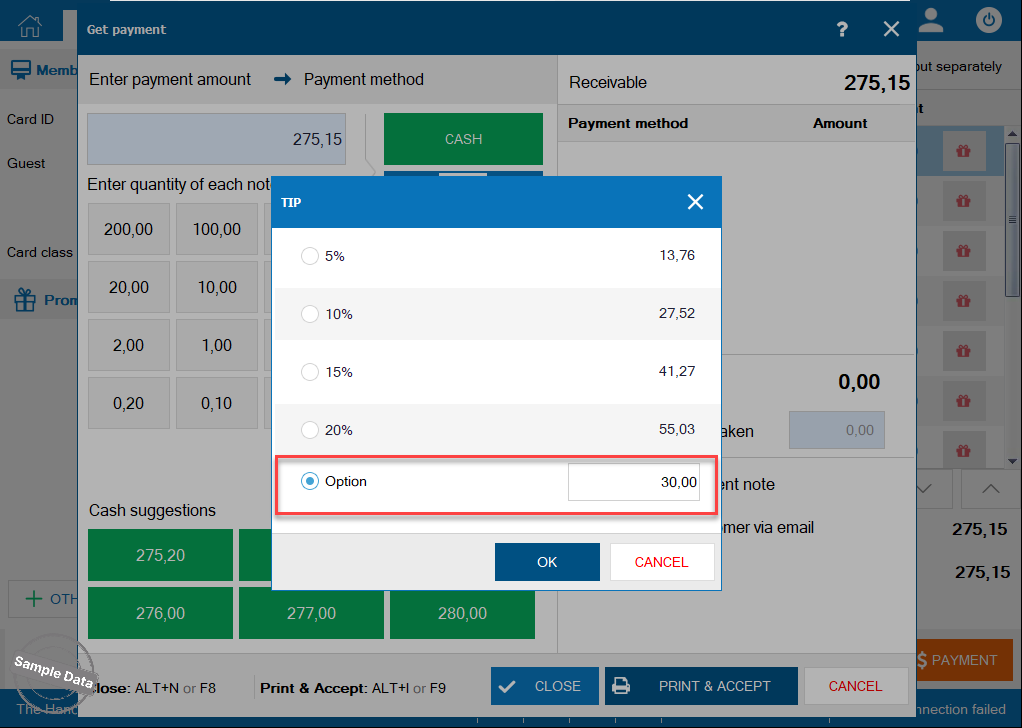Viewport: 1022px width, 728px height.
Task: Tap the 1,00 coin button
Action: (x=216, y=345)
